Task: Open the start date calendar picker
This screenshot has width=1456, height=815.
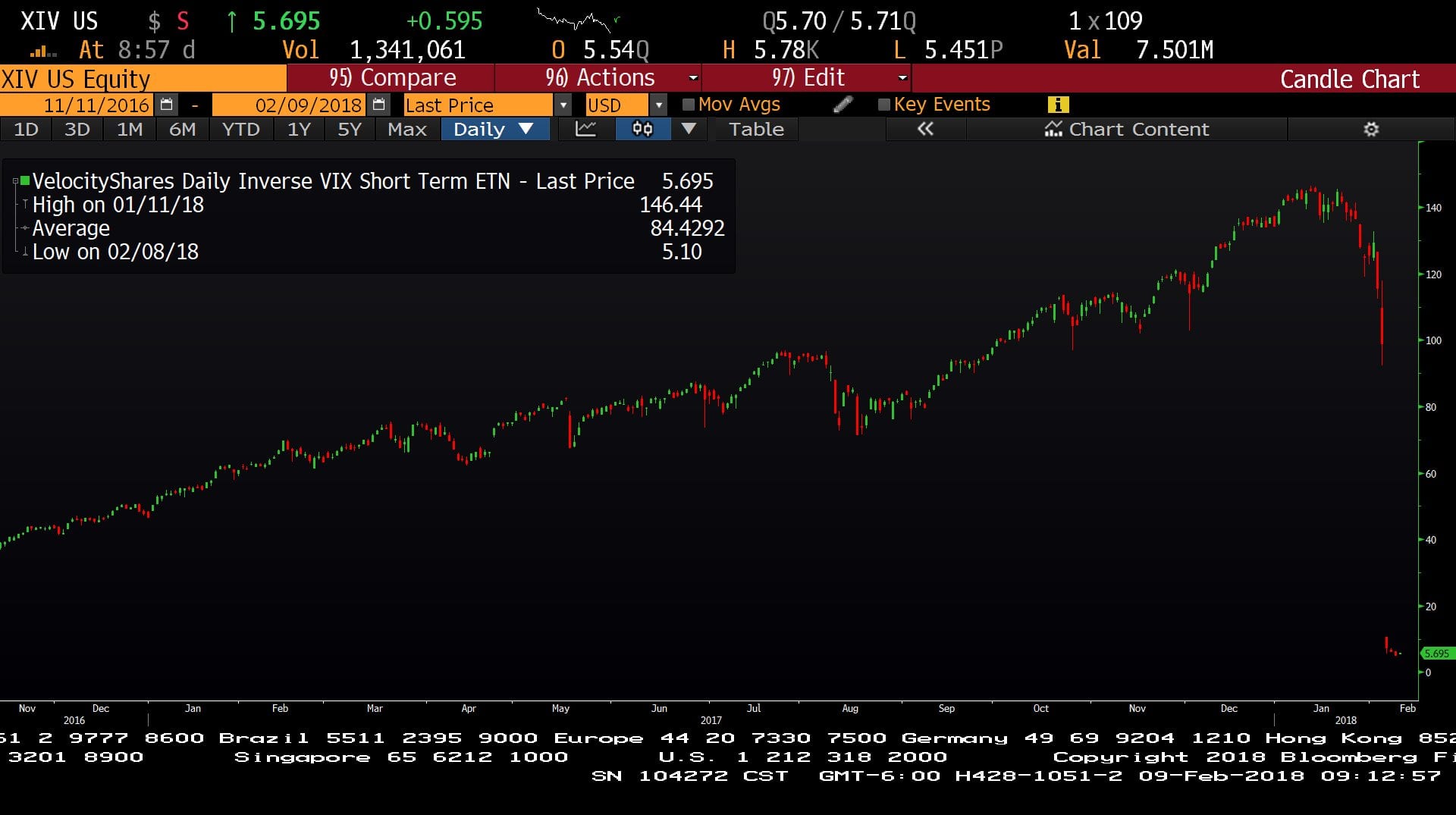Action: (x=167, y=105)
